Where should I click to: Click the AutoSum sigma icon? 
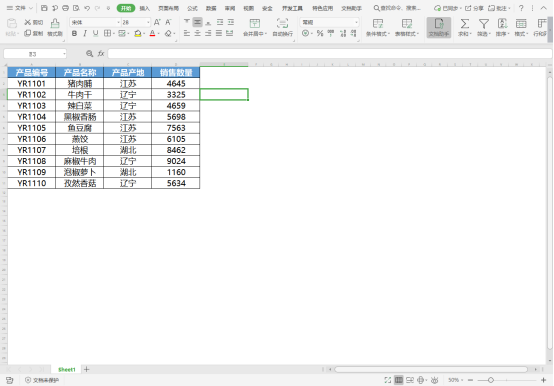(465, 24)
